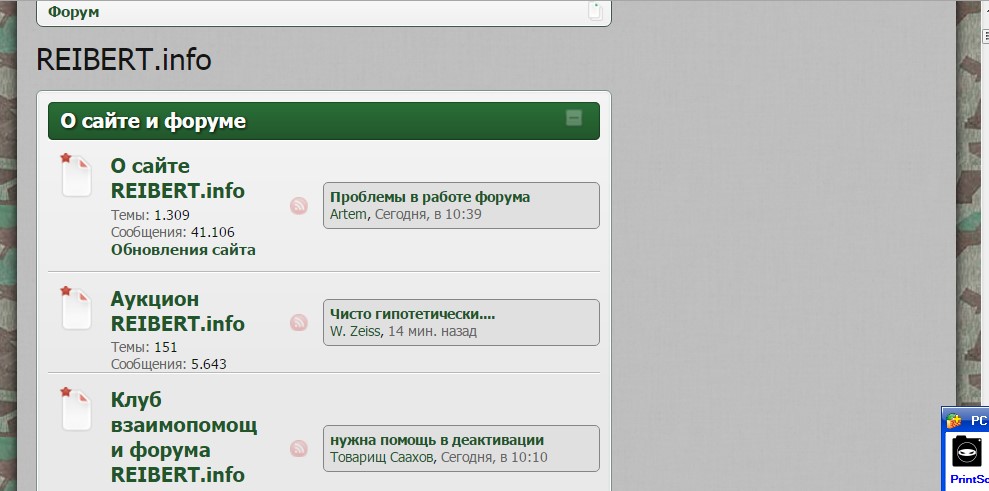Open thread "Чисто гипотетически...."
Screen dimensions: 989x491
(413, 314)
